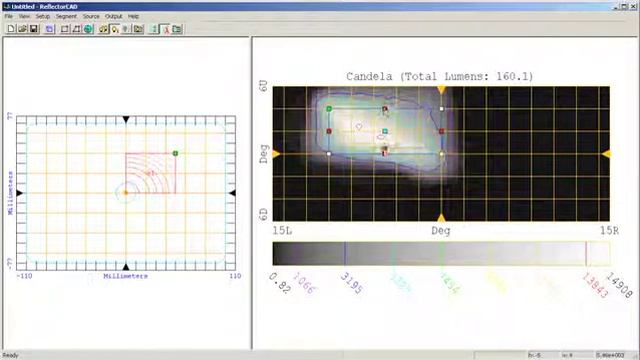The width and height of the screenshot is (640, 360).
Task: Select white top-right handle in candela plot
Action: (442, 109)
